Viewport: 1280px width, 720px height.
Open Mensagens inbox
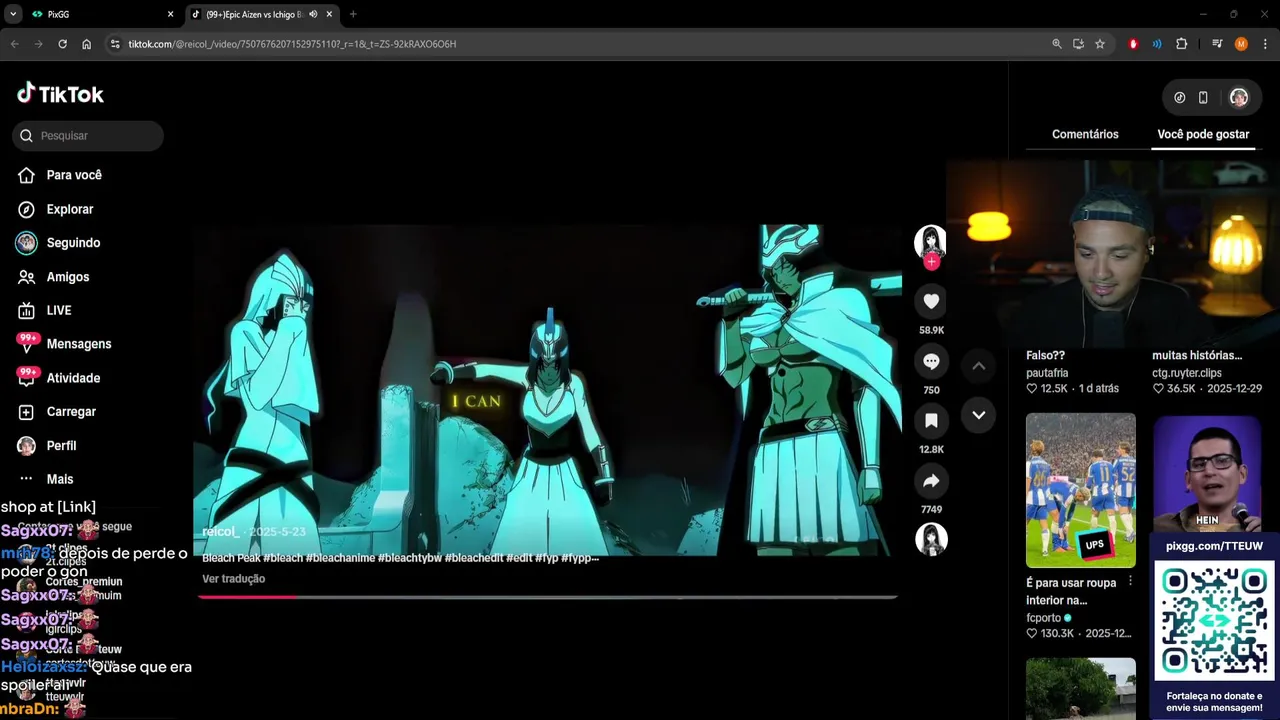tap(64, 344)
